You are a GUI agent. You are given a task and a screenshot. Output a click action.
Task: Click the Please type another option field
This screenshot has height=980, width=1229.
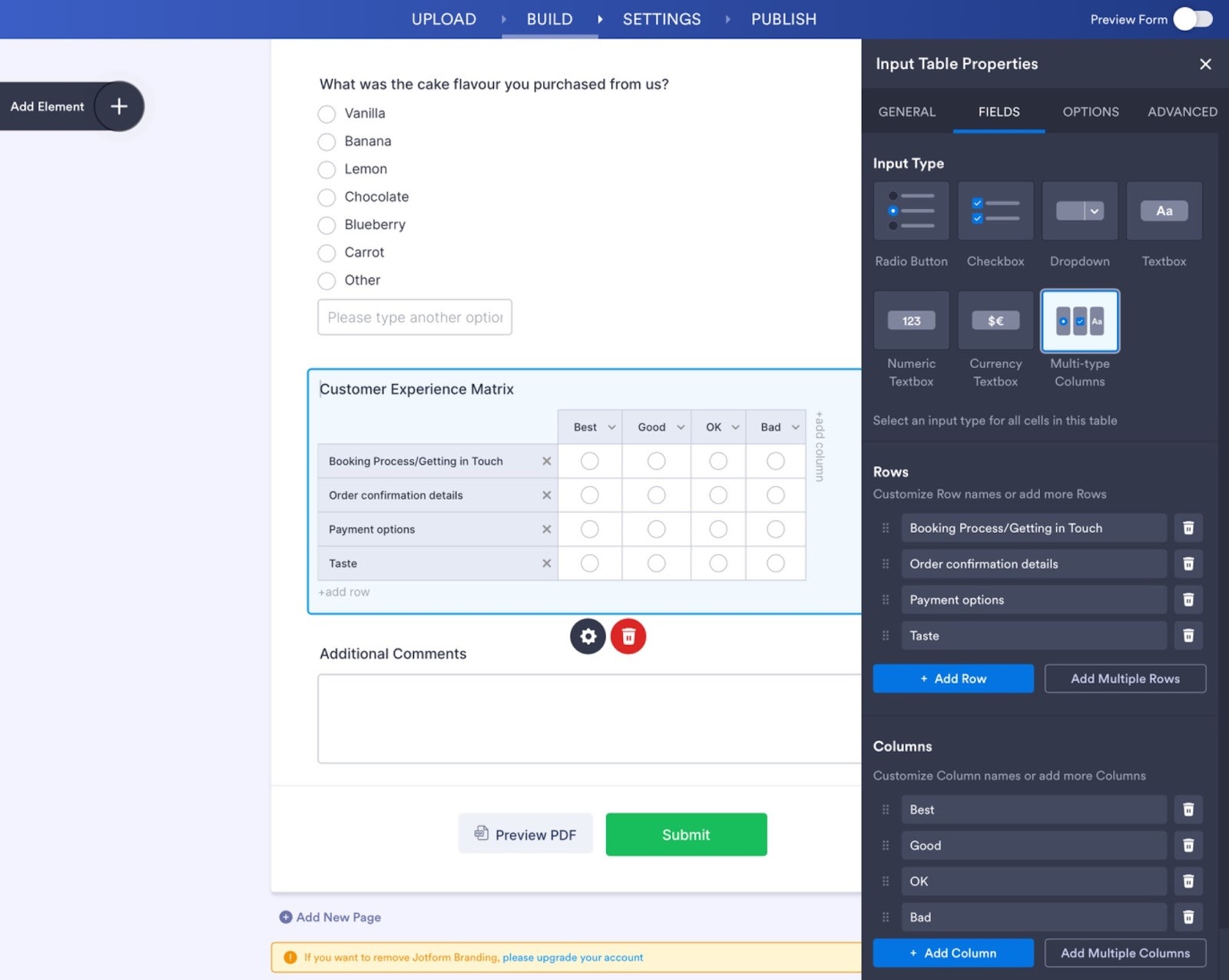point(415,317)
